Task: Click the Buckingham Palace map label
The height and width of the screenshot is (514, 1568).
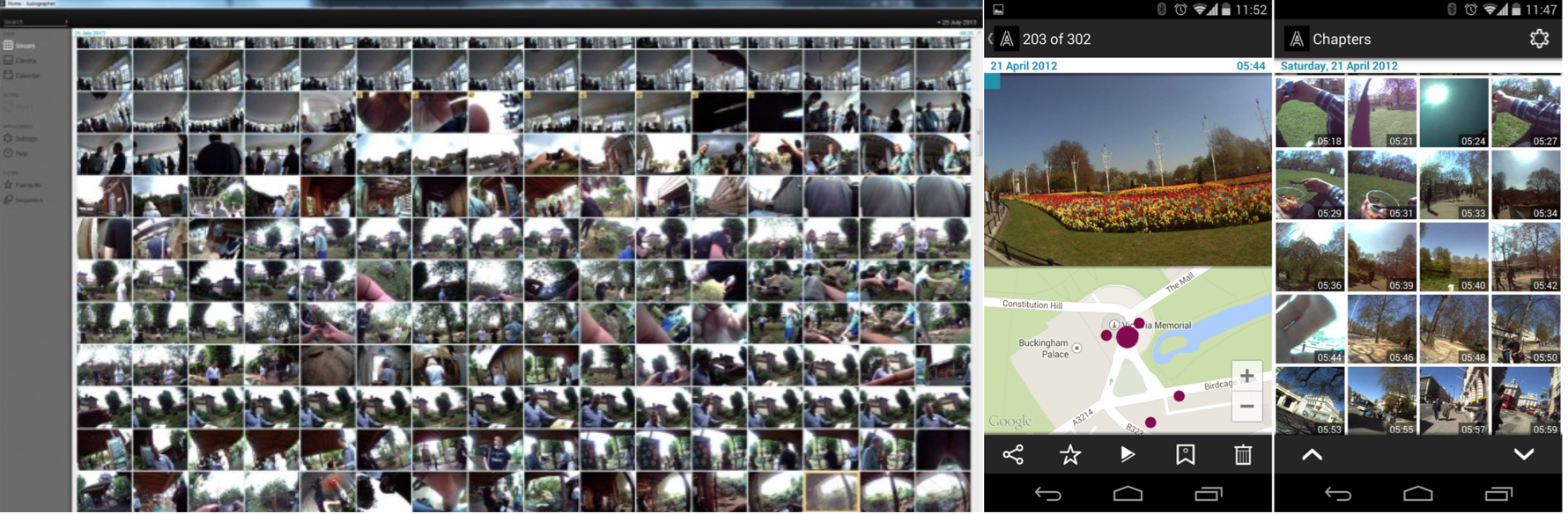Action: pos(1044,349)
